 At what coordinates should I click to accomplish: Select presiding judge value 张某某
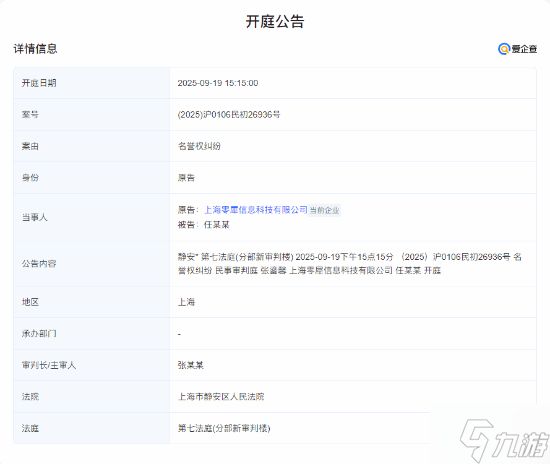click(190, 365)
